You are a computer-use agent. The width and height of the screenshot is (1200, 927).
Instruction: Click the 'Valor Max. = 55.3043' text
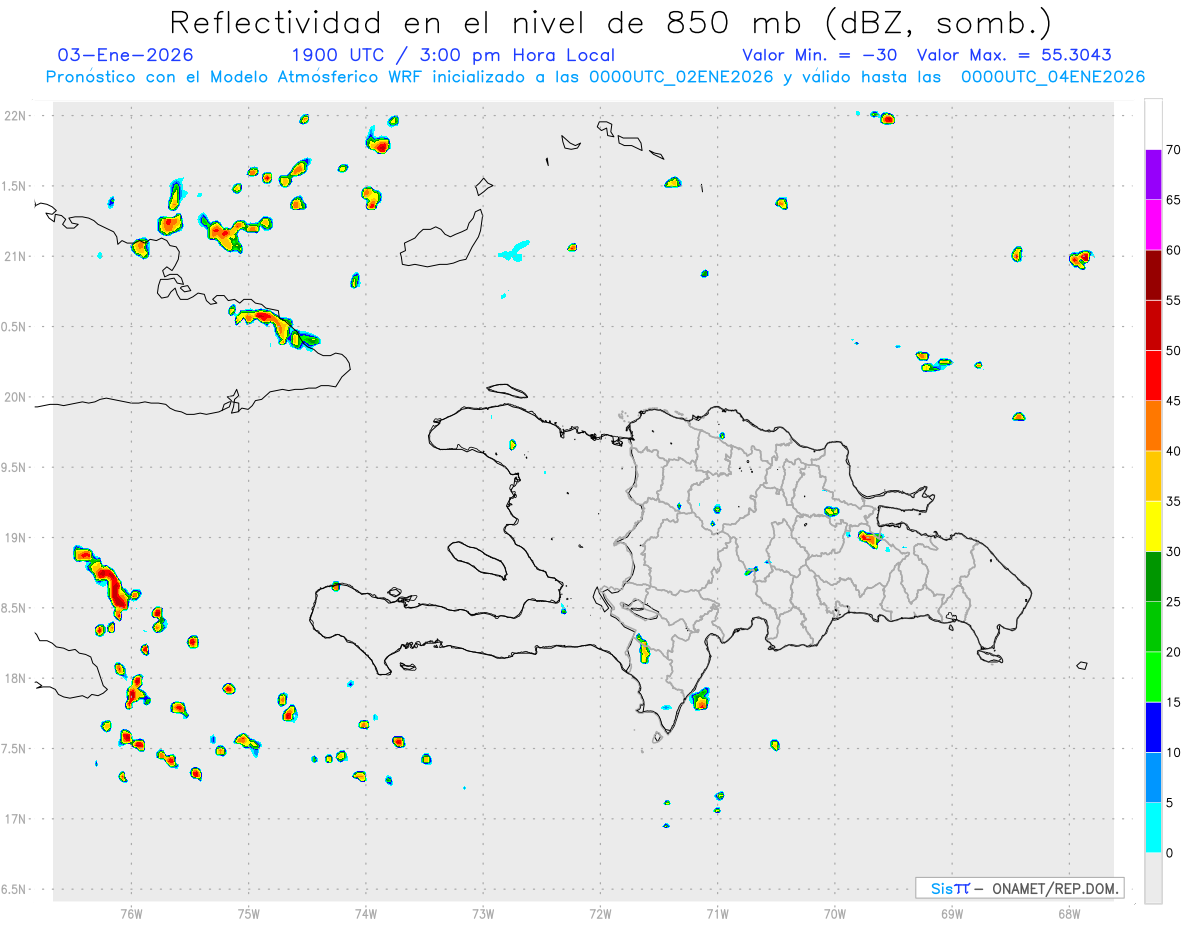[1014, 56]
